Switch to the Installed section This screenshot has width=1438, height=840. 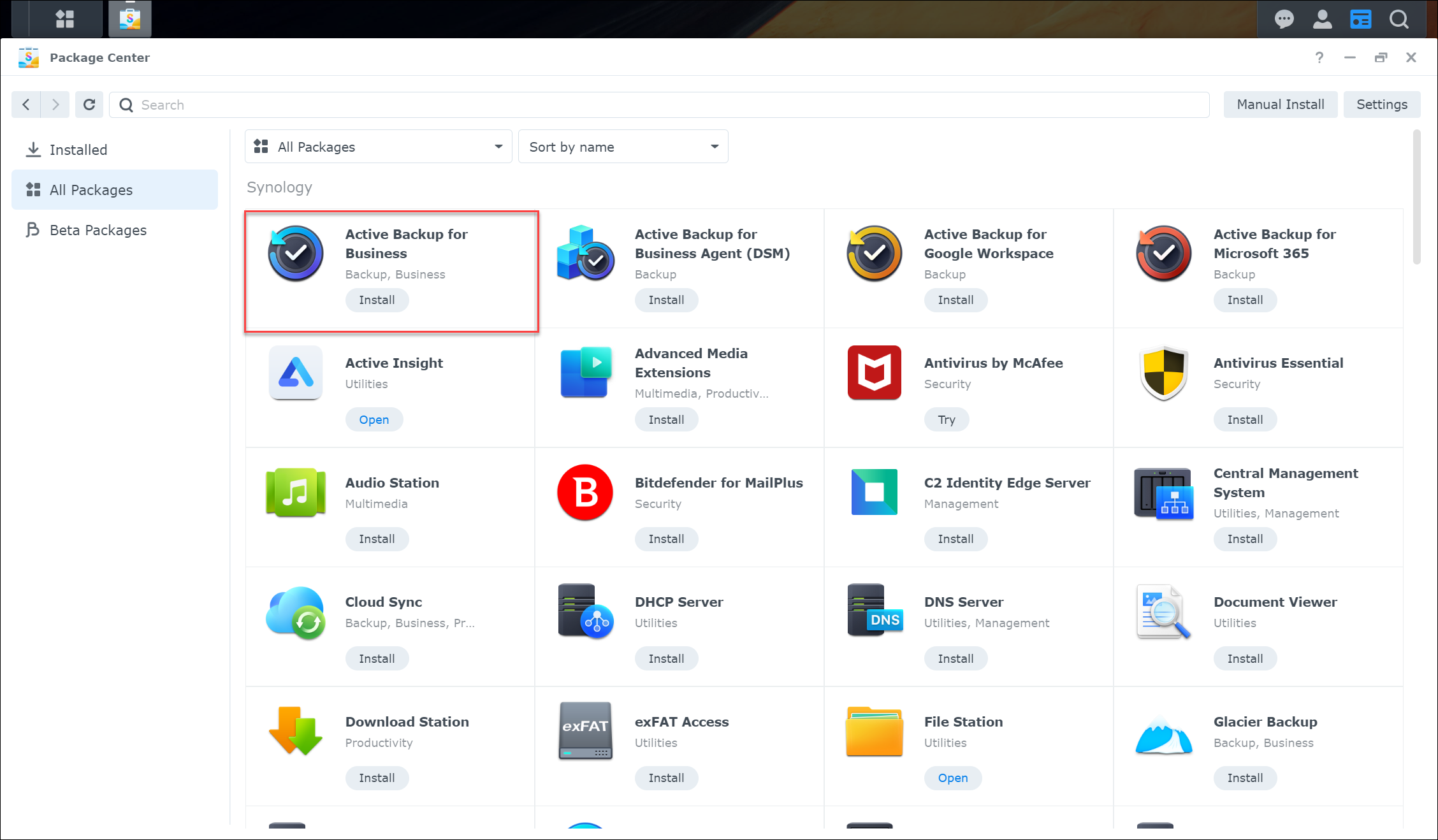pos(78,150)
